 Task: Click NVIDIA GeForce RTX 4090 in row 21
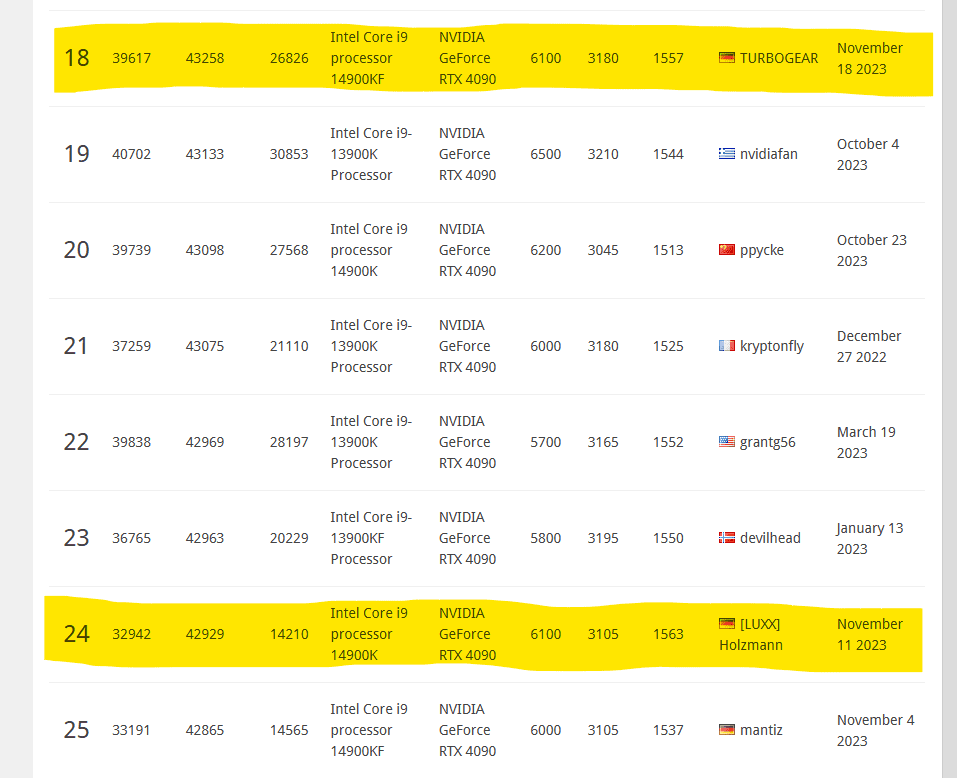468,346
